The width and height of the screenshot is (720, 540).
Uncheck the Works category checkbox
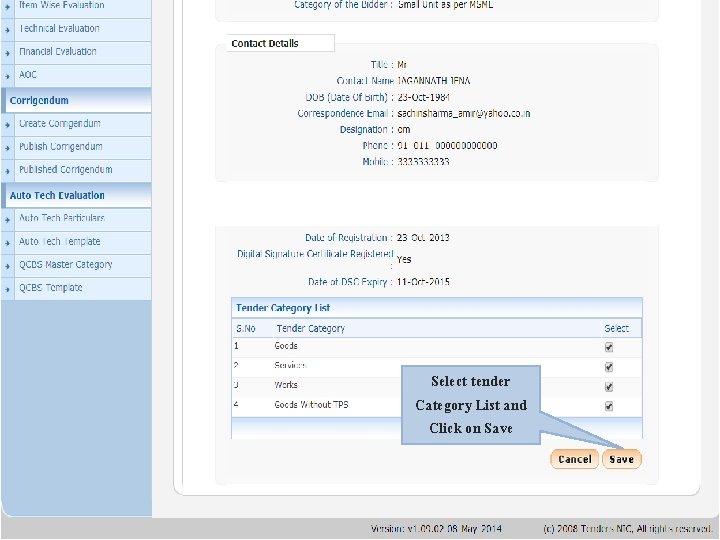(609, 387)
